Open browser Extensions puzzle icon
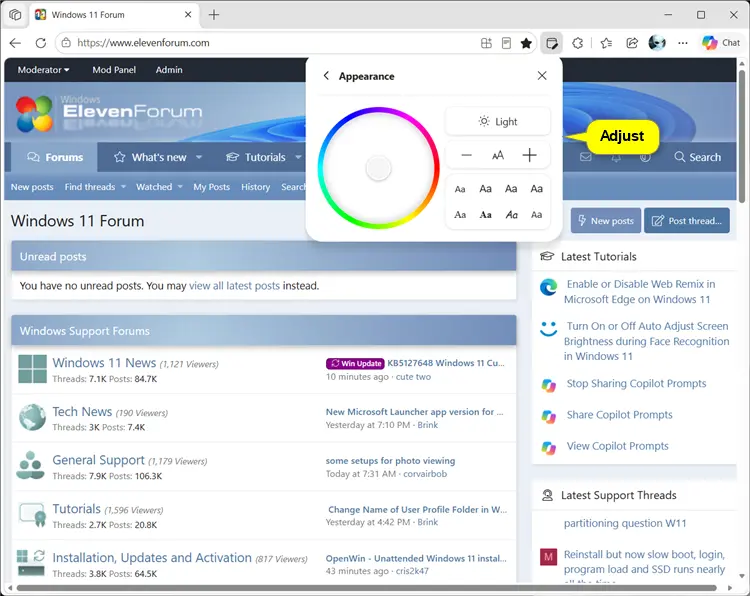The height and width of the screenshot is (596, 750). pos(578,43)
